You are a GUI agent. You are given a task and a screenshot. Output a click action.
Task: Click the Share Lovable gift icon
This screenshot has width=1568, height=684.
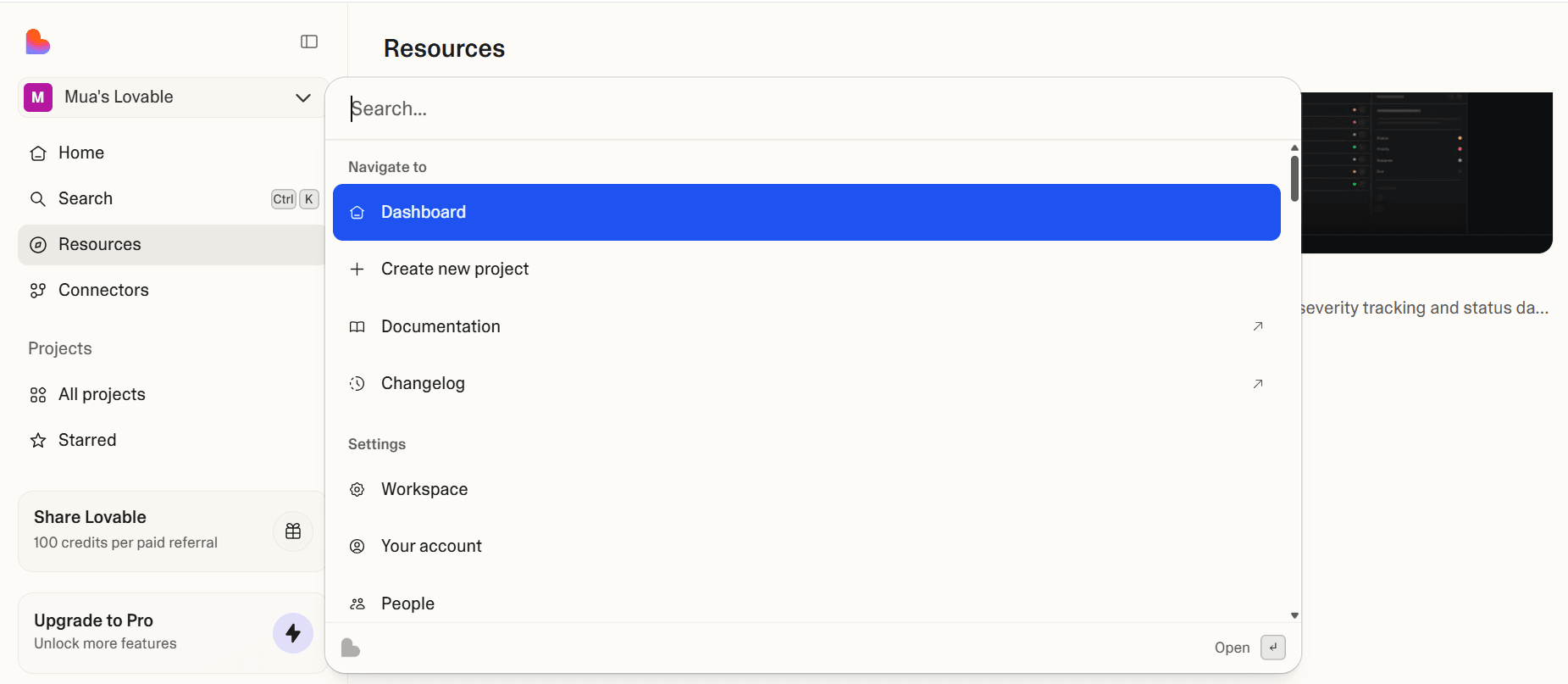[x=293, y=531]
